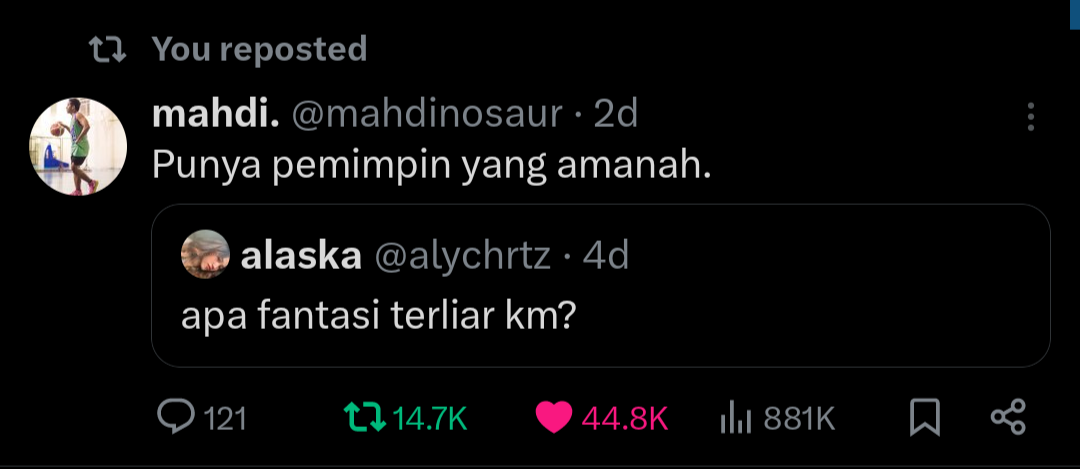Open mahdi's basketball profile picture
Viewport: 1080px width, 469px height.
pyautogui.click(x=78, y=147)
